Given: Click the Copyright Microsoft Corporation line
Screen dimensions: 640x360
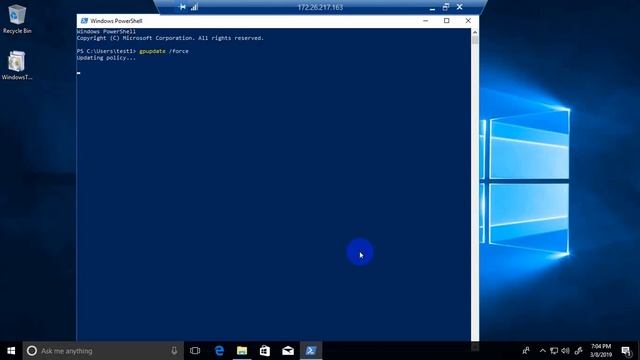Looking at the screenshot, I should click(x=170, y=38).
